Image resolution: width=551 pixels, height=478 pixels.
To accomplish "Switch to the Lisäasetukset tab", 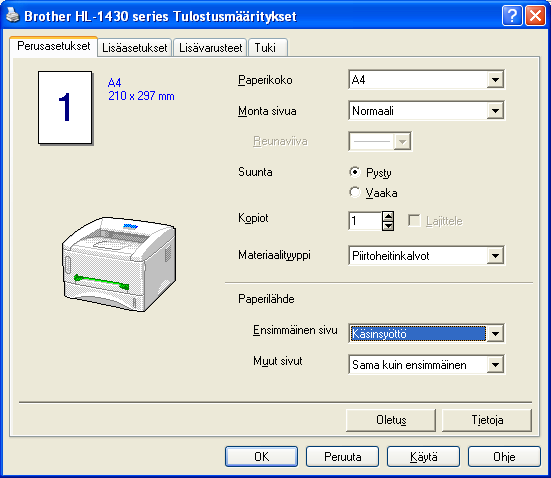I will tap(135, 48).
